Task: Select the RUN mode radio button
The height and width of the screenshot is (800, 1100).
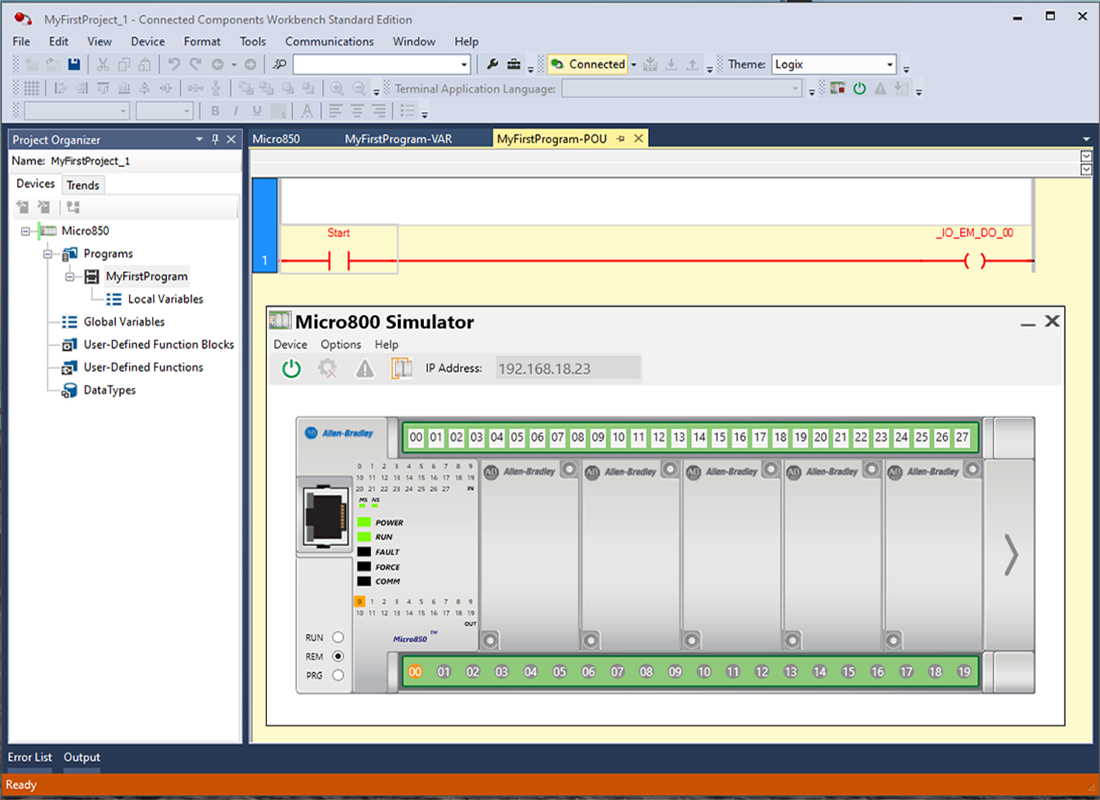Action: coord(338,638)
